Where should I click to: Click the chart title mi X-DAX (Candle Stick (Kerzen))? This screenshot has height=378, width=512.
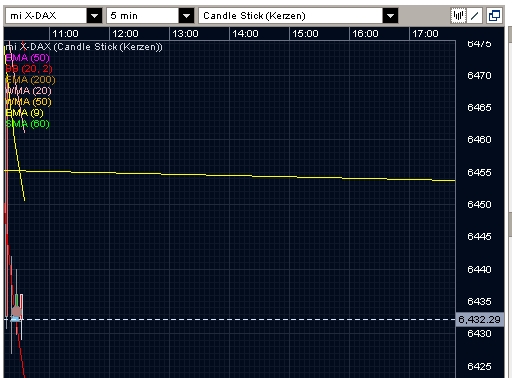(x=84, y=47)
